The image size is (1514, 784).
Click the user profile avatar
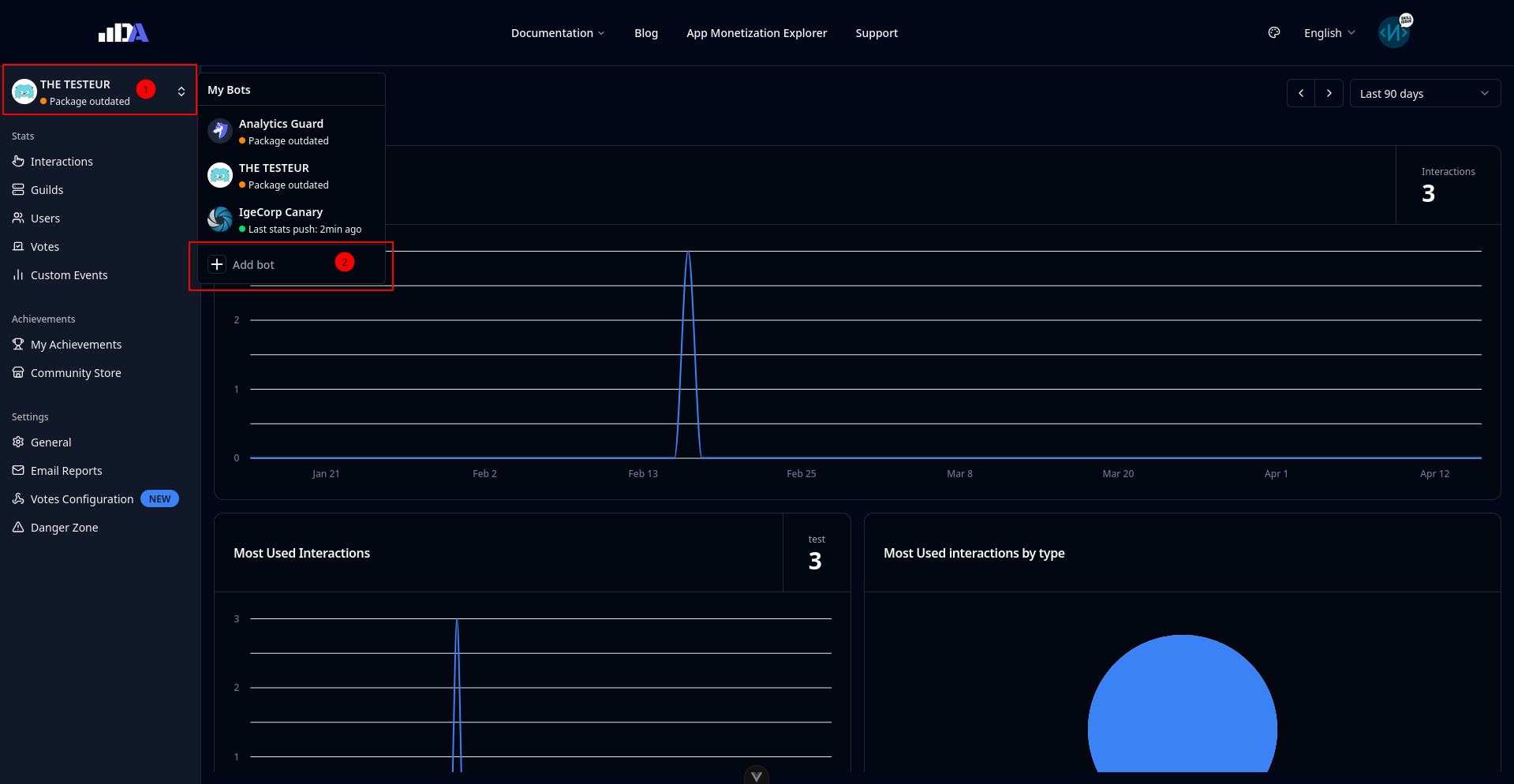1394,32
